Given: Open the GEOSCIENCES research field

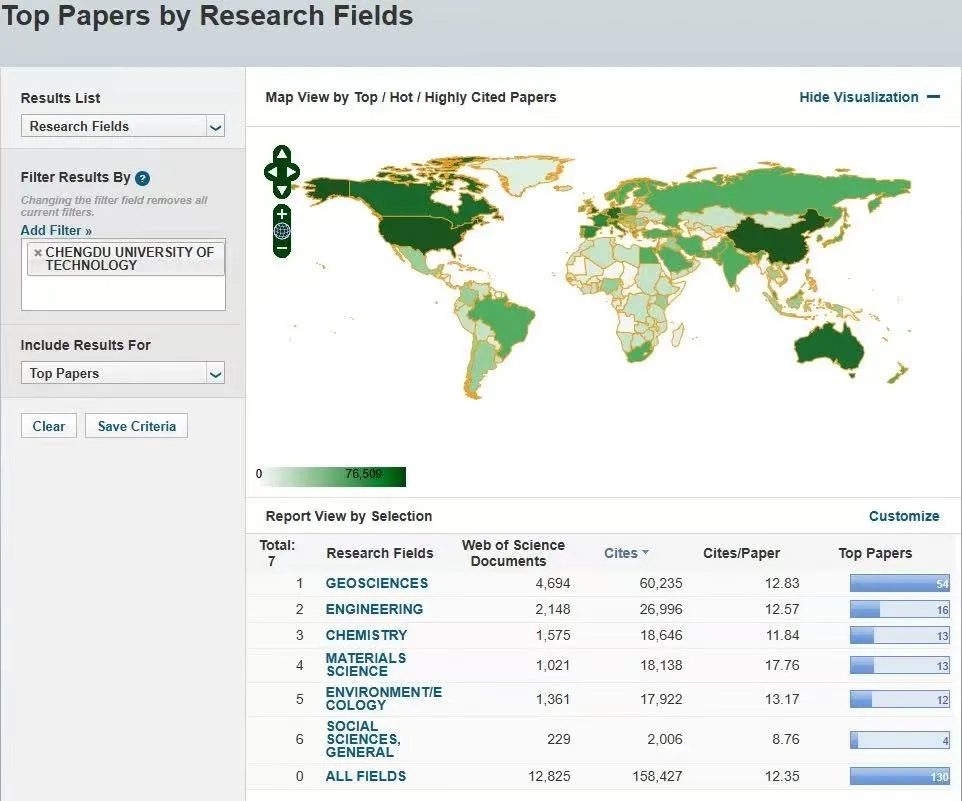Looking at the screenshot, I should 376,583.
